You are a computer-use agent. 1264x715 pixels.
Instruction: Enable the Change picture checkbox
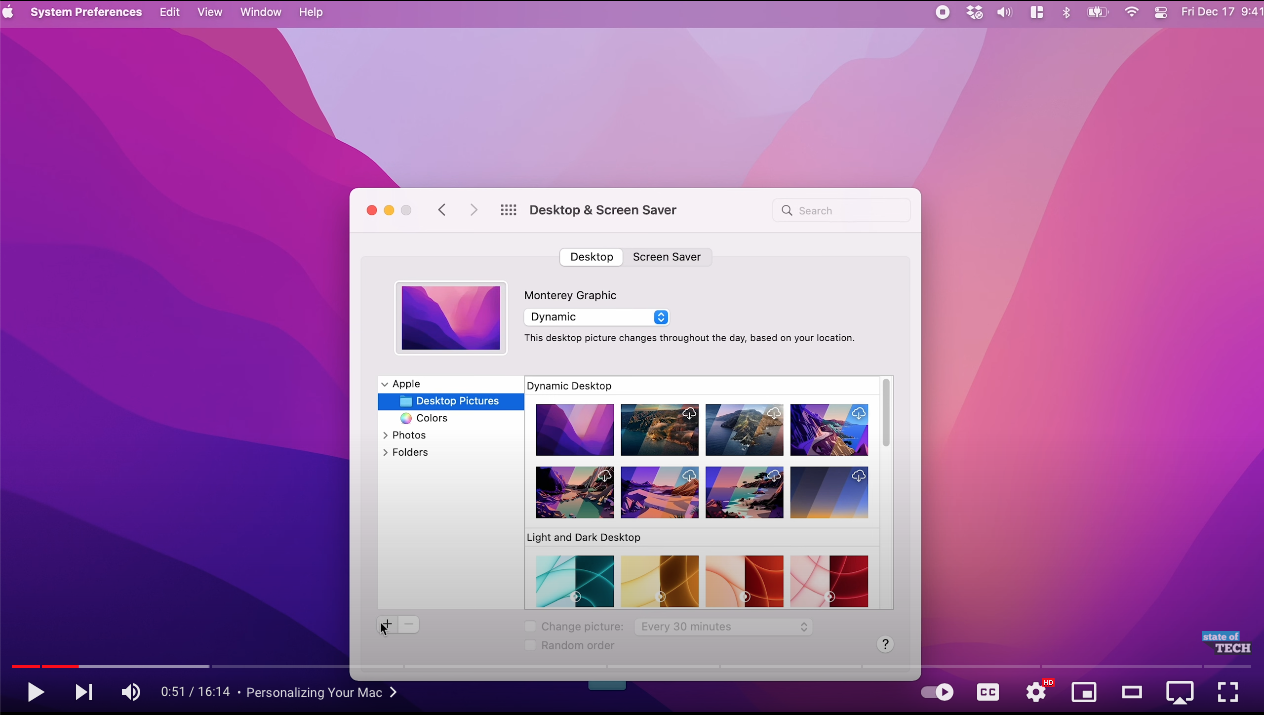click(x=531, y=627)
